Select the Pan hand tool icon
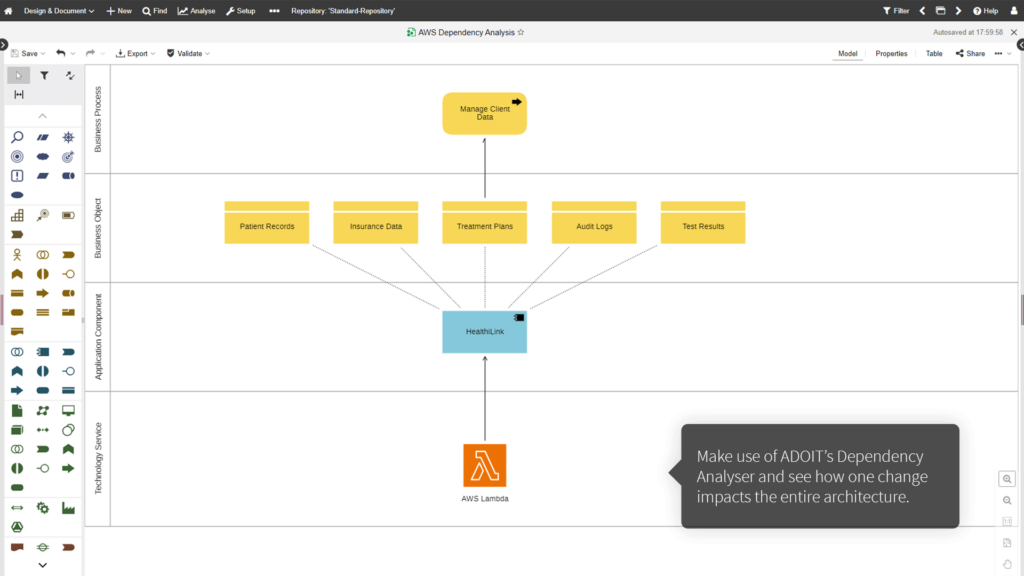The image size is (1024, 576). point(1007,565)
